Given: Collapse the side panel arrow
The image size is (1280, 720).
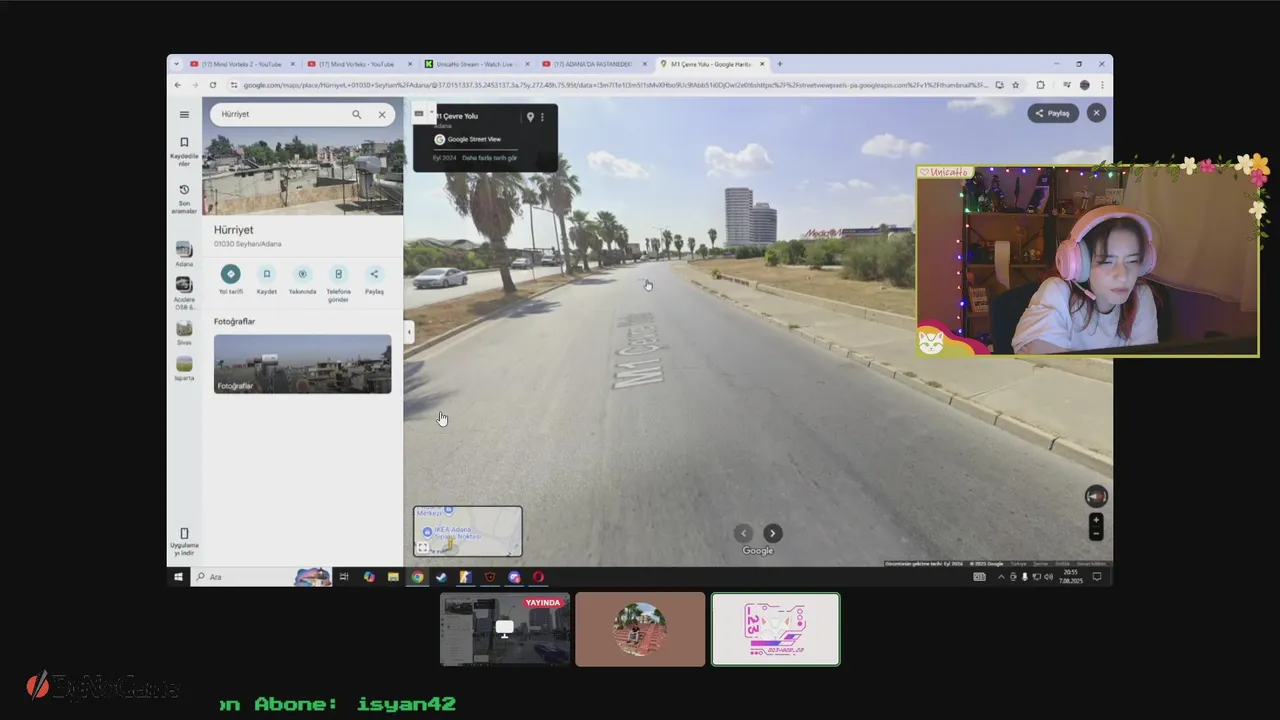Looking at the screenshot, I should click(x=408, y=332).
